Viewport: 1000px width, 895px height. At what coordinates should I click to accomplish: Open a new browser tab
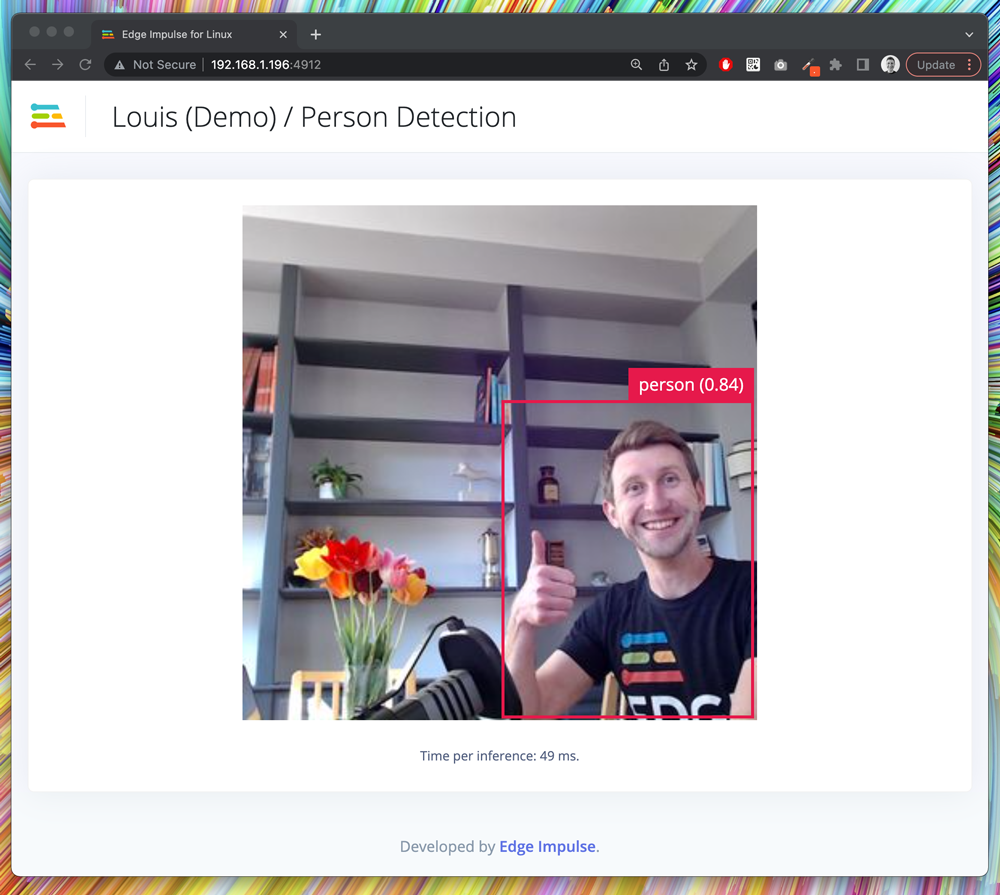[x=316, y=34]
